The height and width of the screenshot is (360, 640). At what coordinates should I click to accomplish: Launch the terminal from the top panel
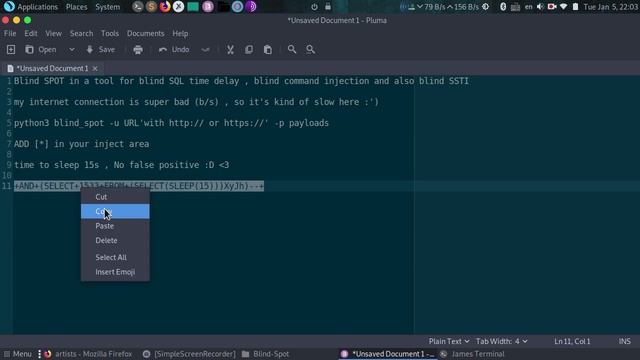(x=138, y=7)
